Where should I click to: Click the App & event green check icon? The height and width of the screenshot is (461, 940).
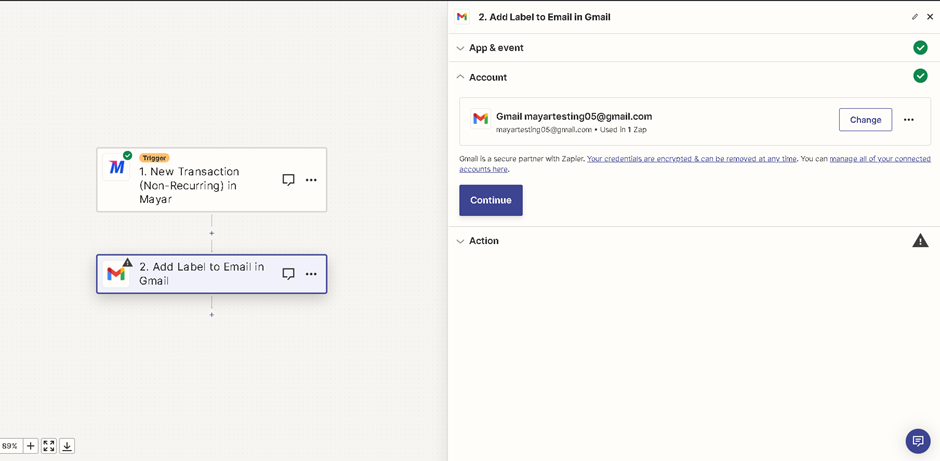(x=920, y=48)
